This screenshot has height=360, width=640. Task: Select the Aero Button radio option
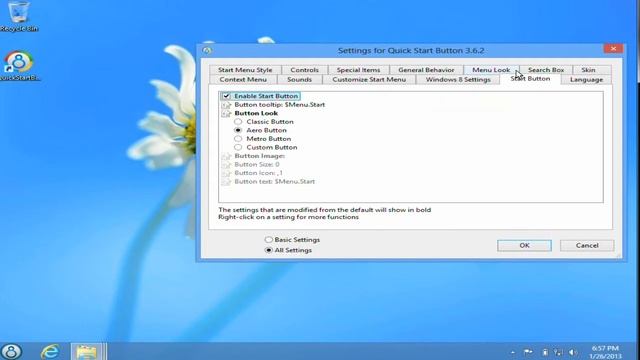(238, 130)
